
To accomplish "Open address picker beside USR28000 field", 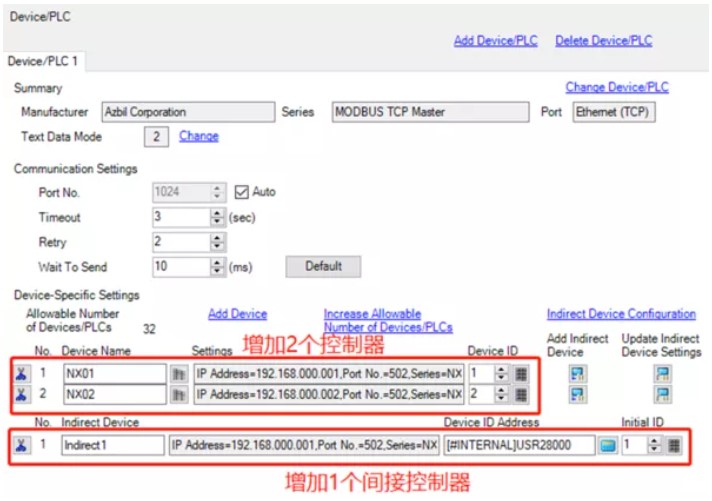I will click(x=608, y=445).
